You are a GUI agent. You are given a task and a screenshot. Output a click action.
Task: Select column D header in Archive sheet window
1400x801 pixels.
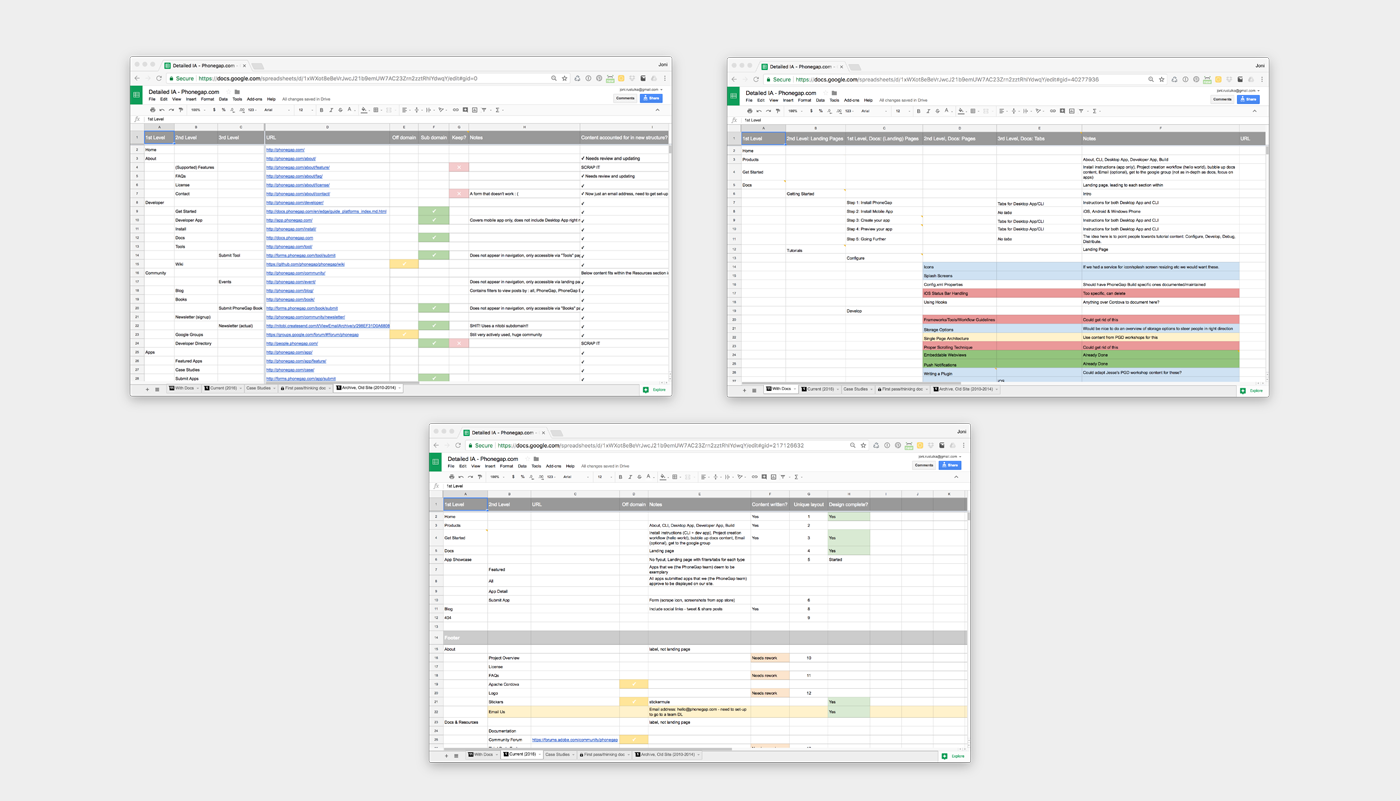tap(327, 127)
